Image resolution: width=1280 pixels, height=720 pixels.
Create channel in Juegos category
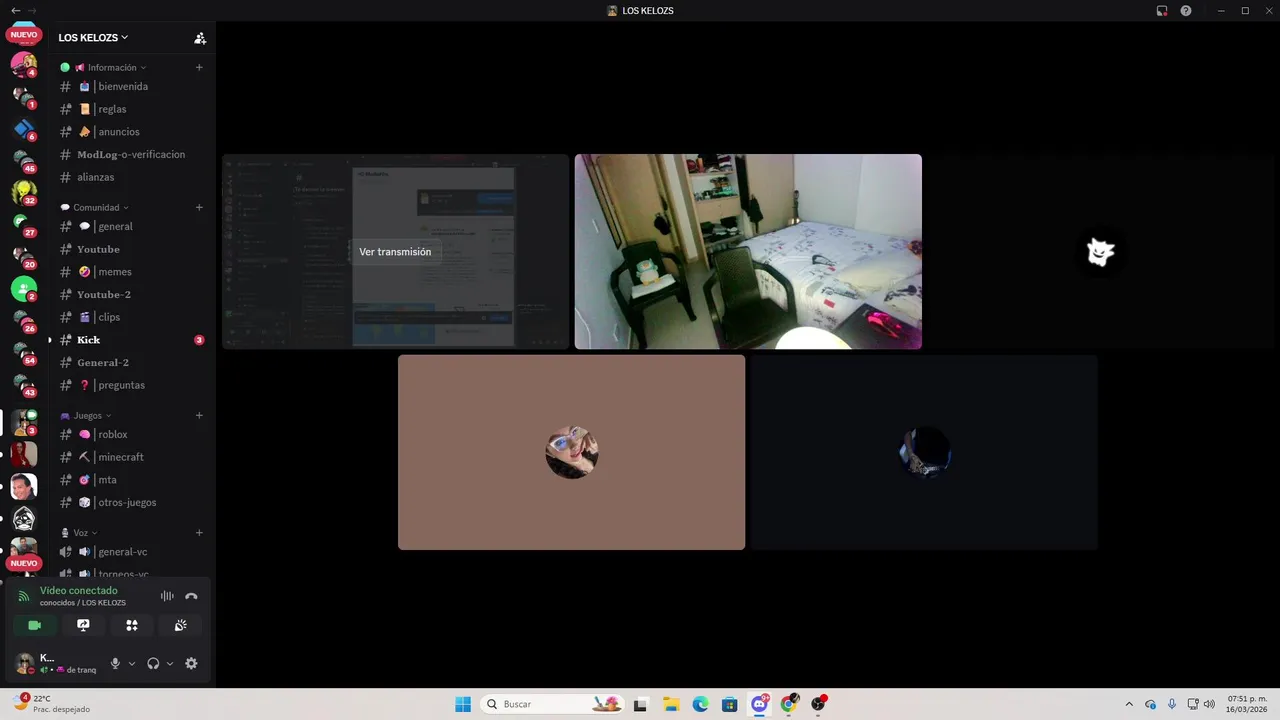point(199,415)
